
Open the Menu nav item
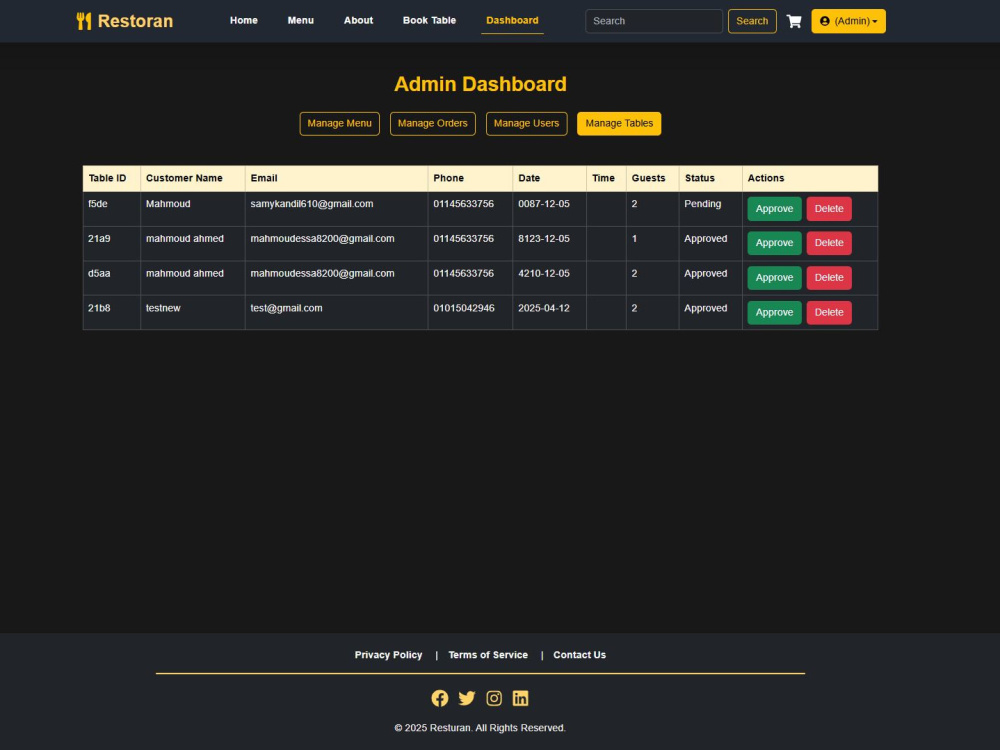(300, 20)
